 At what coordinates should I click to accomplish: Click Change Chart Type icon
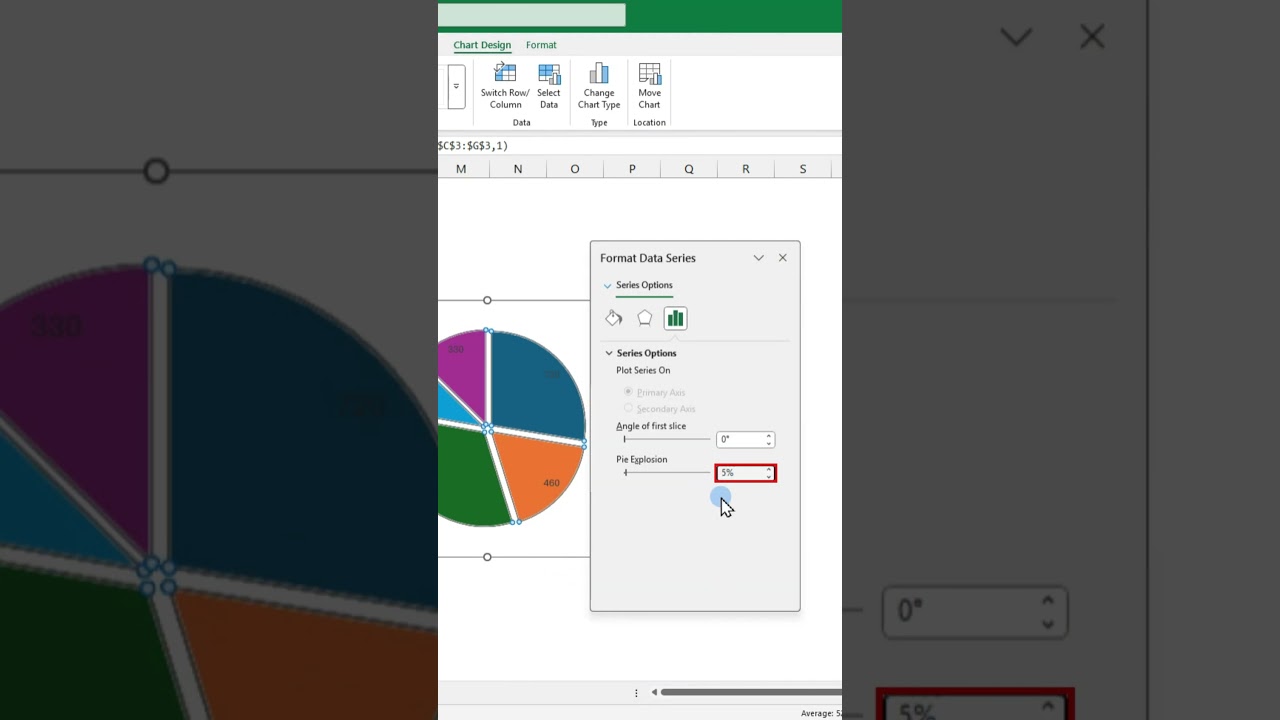point(599,73)
